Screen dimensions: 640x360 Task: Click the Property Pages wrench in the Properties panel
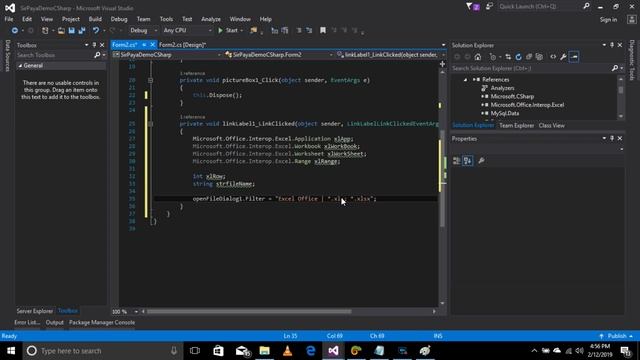coord(482,161)
